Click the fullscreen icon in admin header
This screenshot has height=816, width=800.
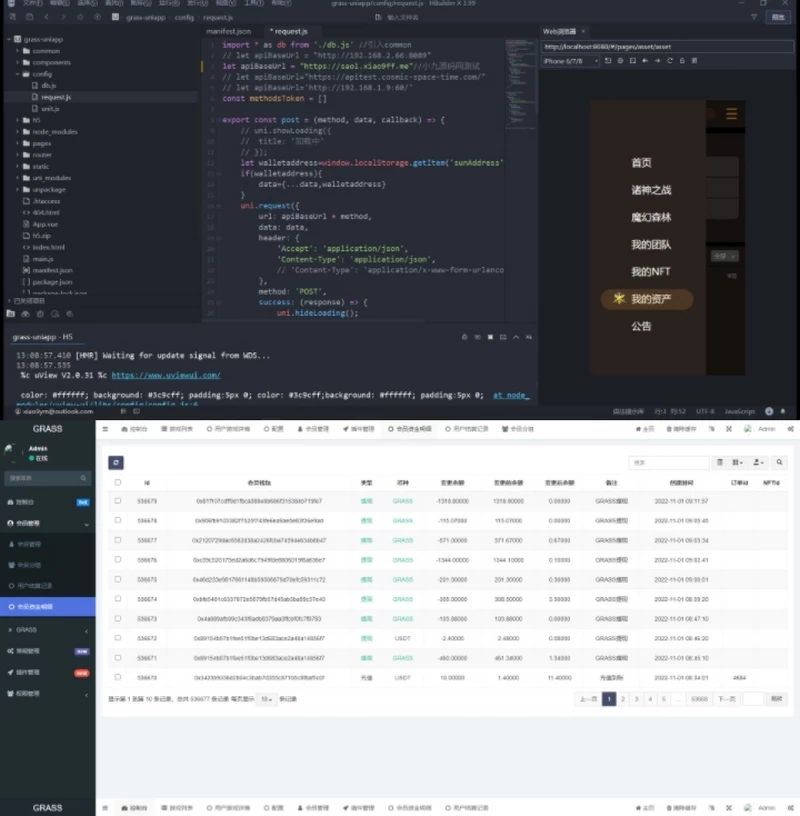(x=730, y=428)
